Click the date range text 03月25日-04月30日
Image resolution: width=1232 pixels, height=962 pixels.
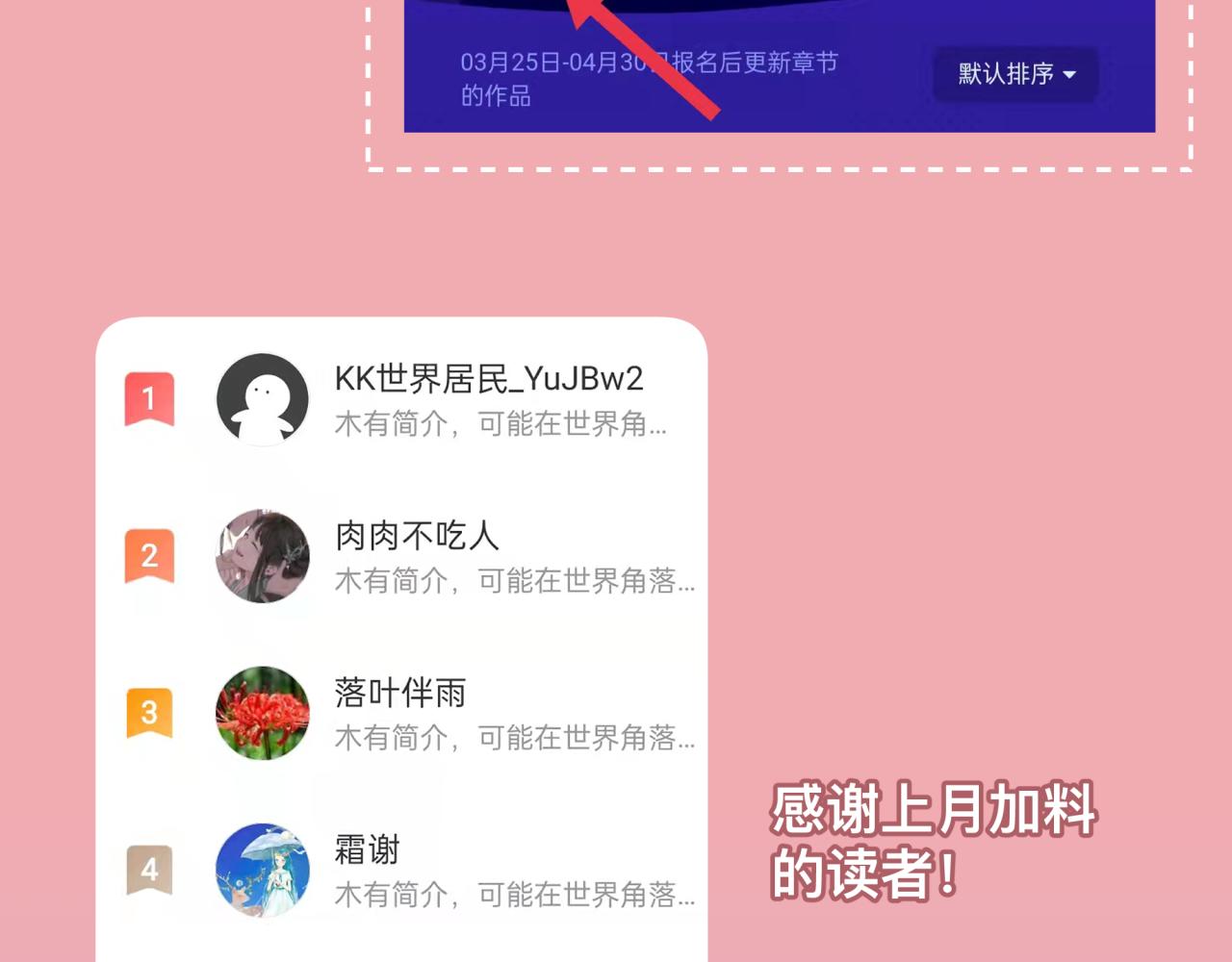coord(558,63)
